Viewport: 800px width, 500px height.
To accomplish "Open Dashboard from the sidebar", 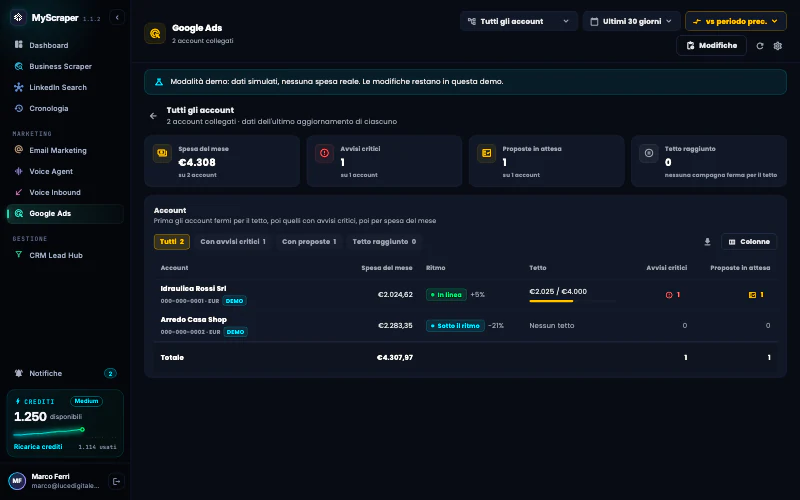I will pyautogui.click(x=65, y=45).
